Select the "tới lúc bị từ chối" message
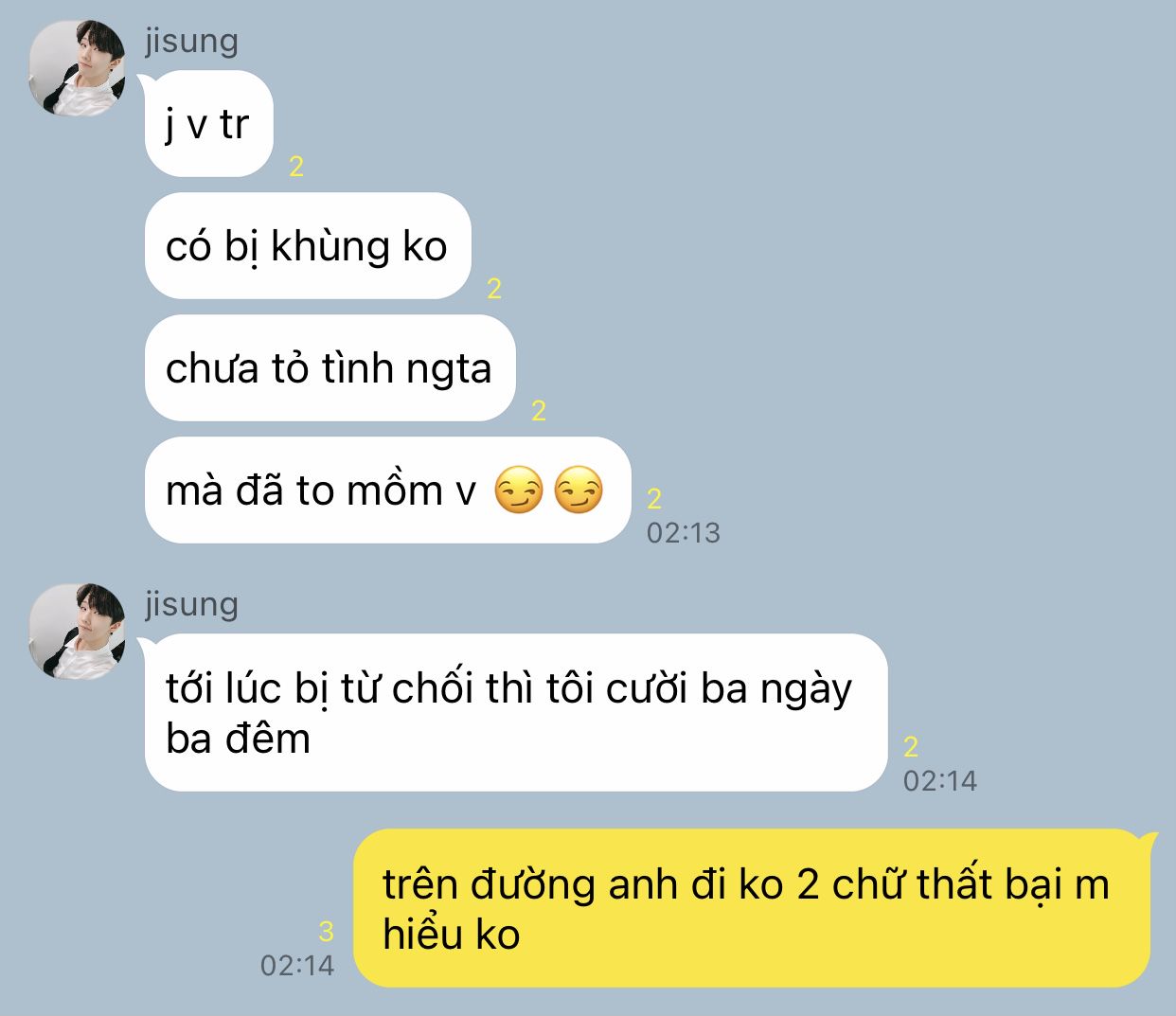 [x=516, y=713]
